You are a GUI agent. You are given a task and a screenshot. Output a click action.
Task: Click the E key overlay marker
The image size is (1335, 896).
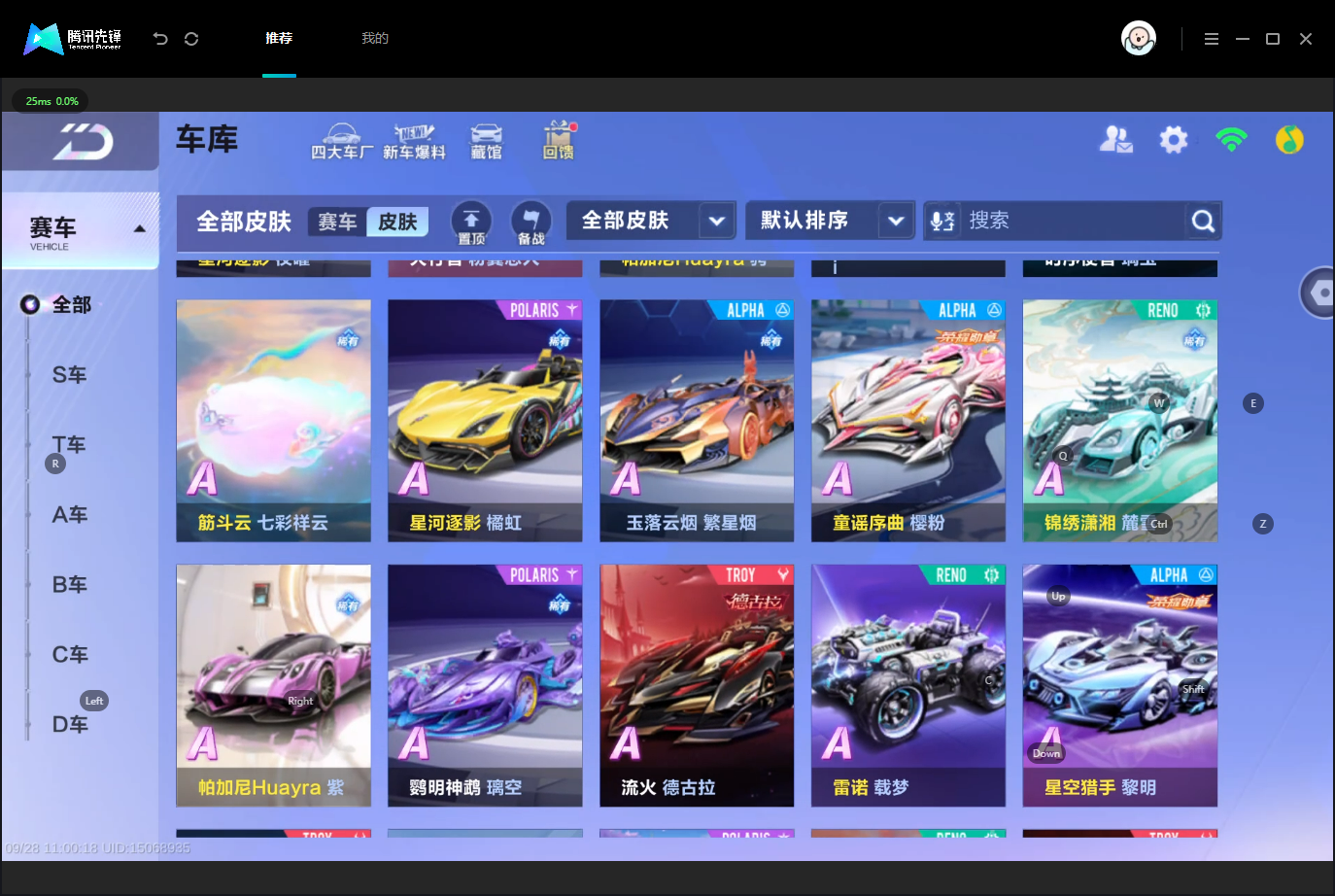[x=1253, y=403]
